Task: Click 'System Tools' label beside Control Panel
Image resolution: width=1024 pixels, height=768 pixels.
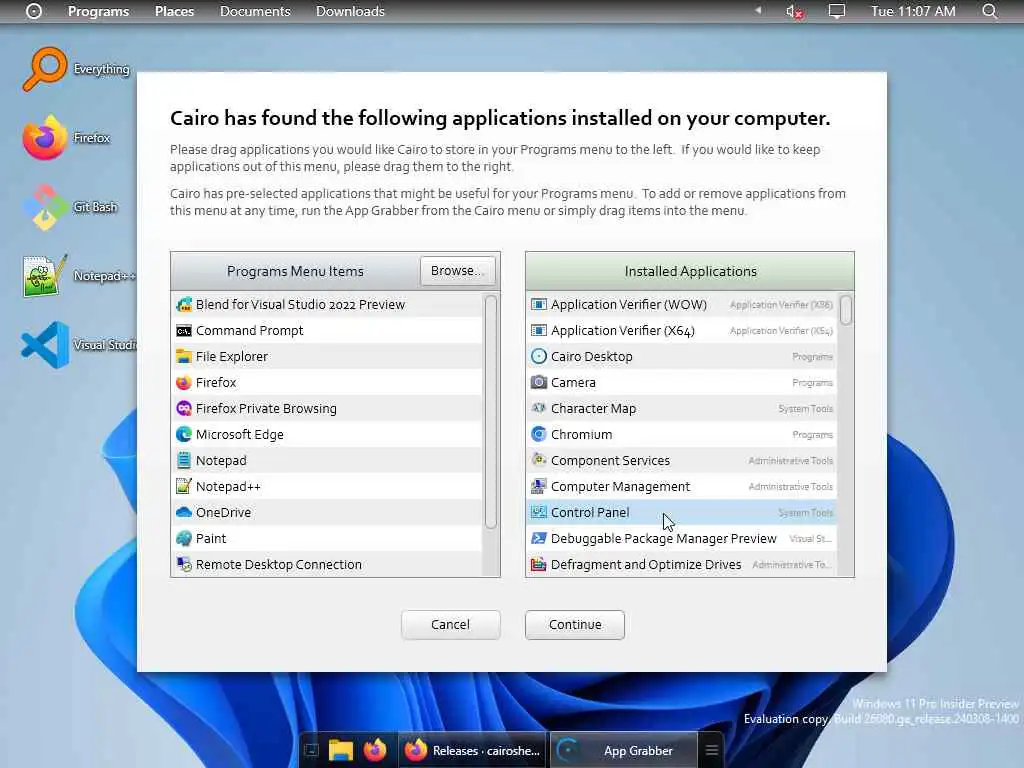Action: point(806,513)
